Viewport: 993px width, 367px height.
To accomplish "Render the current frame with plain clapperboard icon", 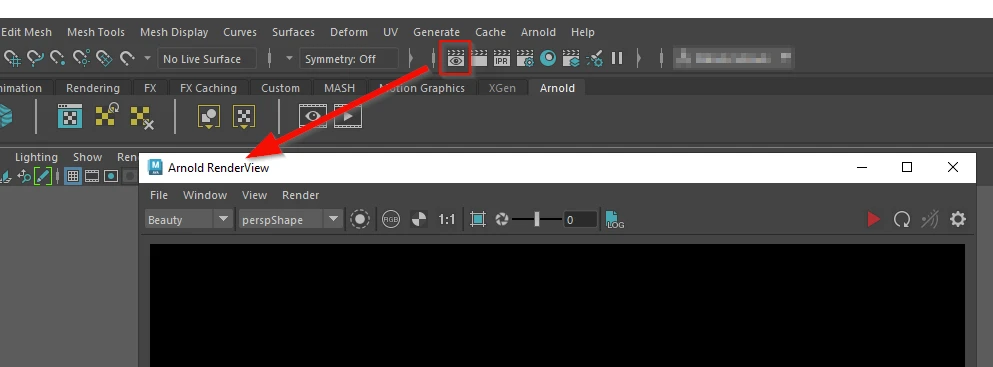I will click(479, 59).
